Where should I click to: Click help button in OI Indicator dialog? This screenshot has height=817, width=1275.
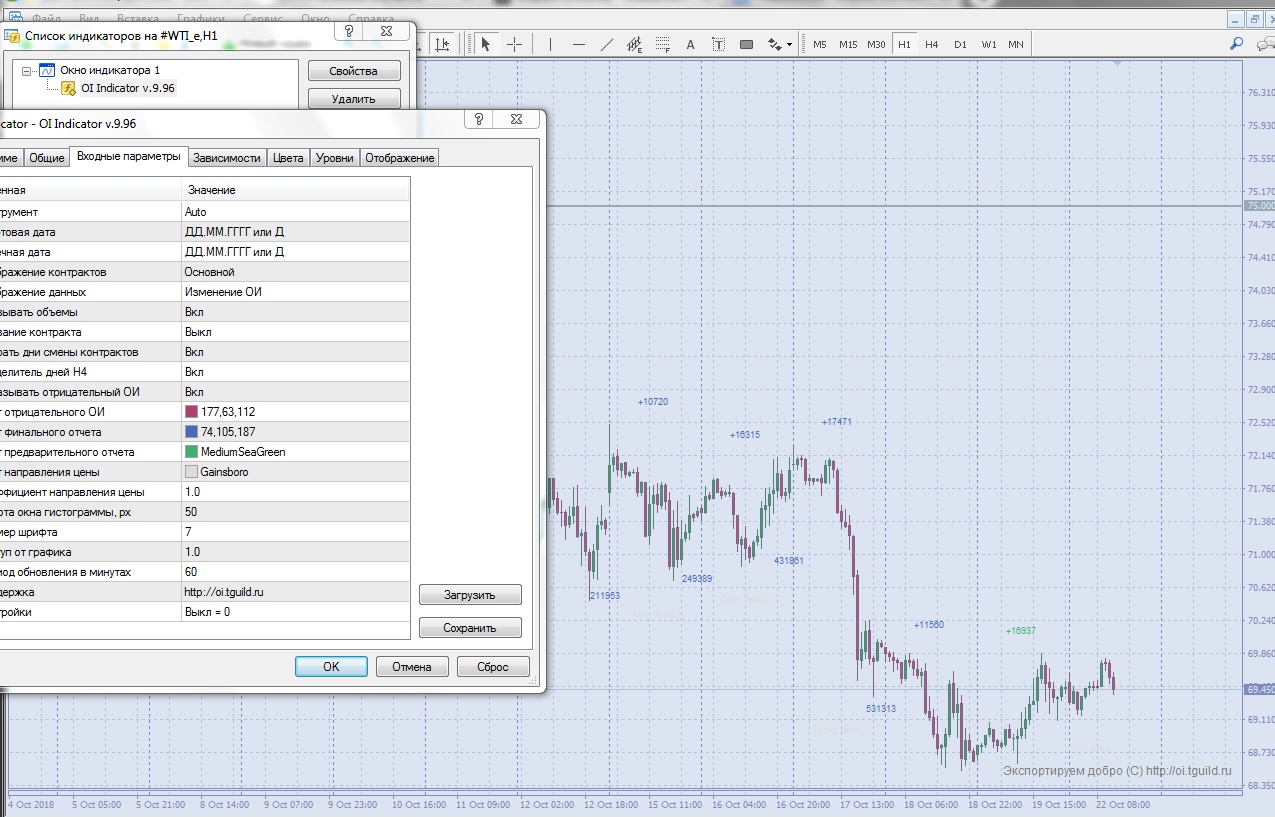480,120
